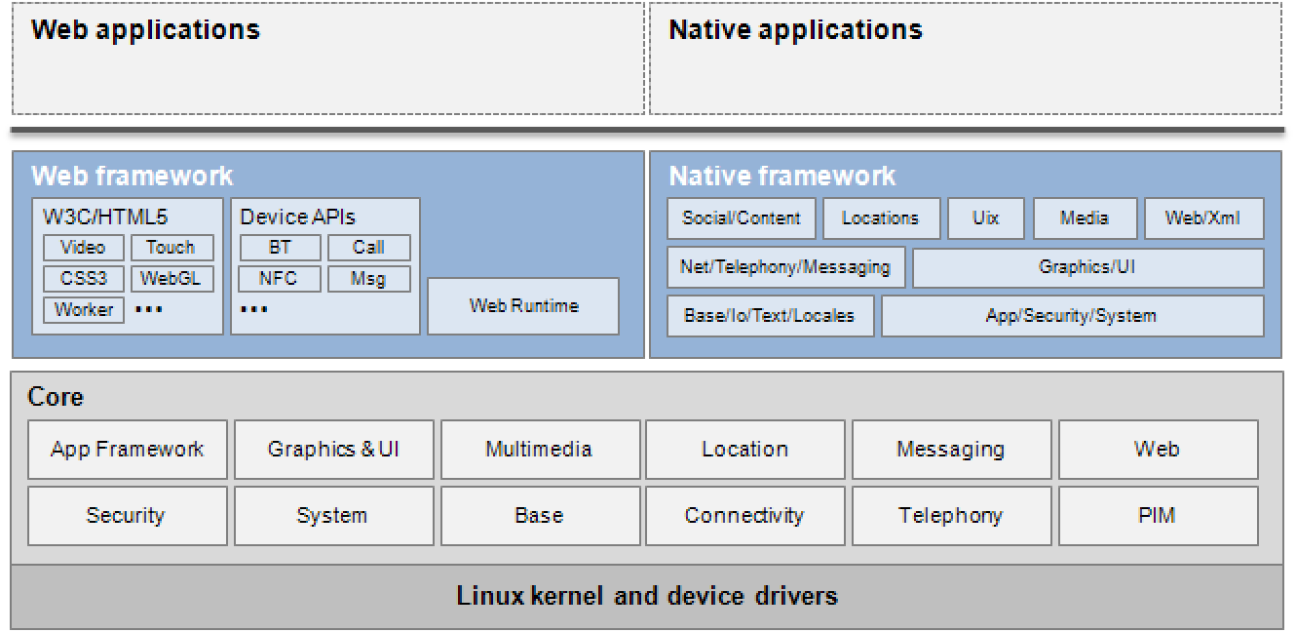Viewport: 1296px width, 632px height.
Task: Select the Multimedia box in Core
Action: (539, 449)
